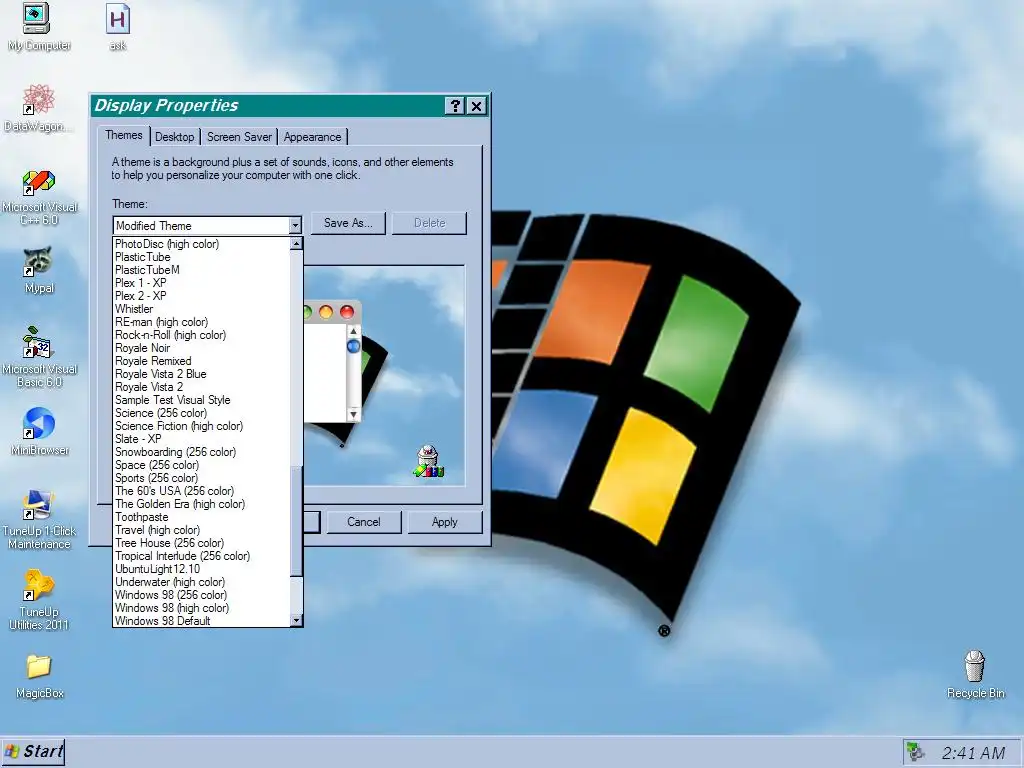This screenshot has width=1024, height=768.
Task: Click the theme list scrollbar thumb
Action: point(296,521)
